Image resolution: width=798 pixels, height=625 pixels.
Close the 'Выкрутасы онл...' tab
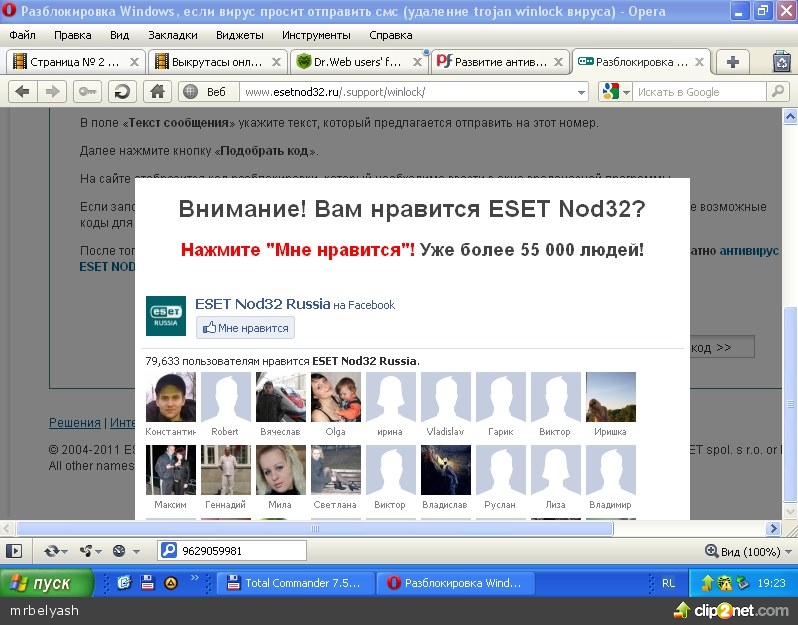click(x=276, y=62)
